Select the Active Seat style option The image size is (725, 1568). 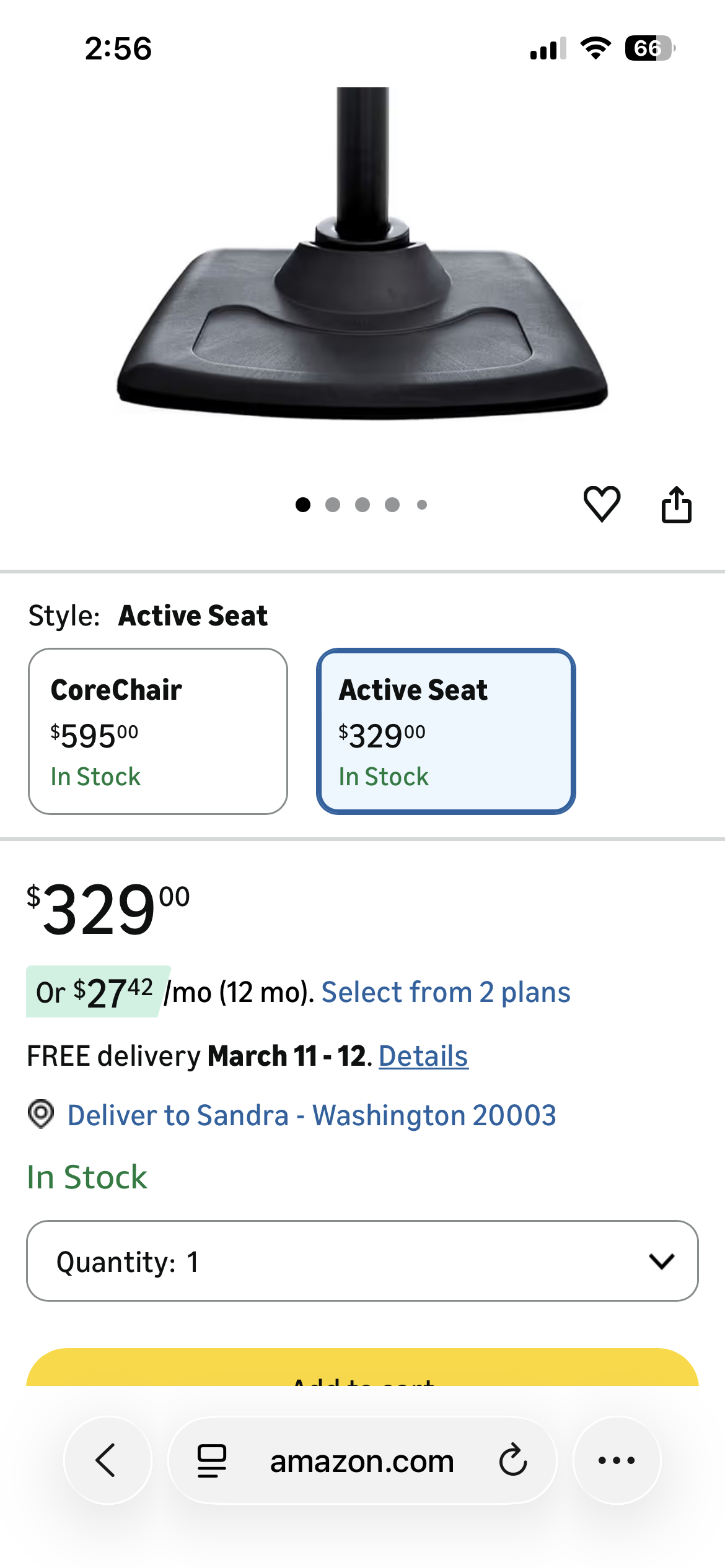(x=446, y=731)
